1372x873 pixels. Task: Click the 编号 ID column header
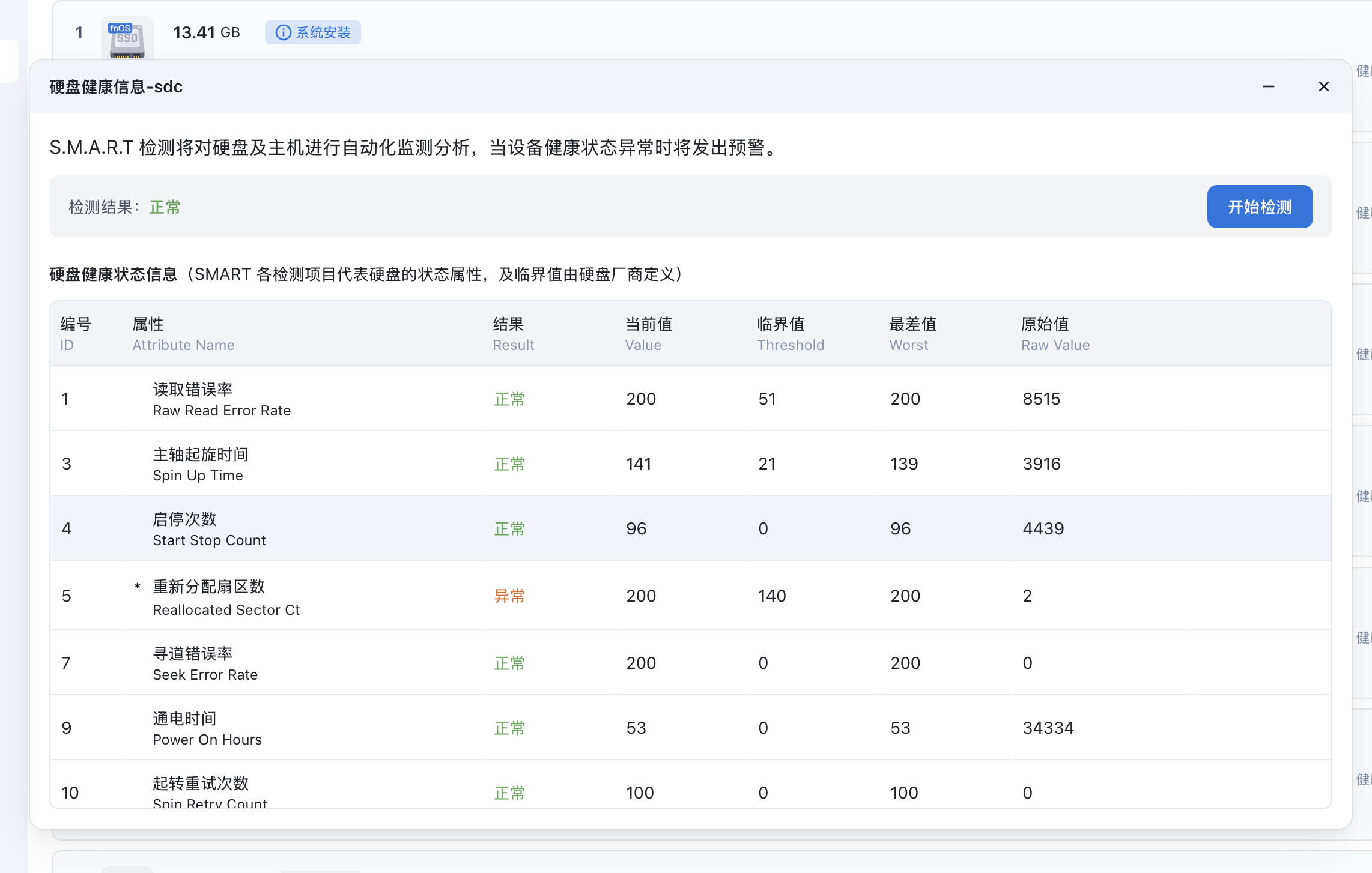pyautogui.click(x=76, y=334)
